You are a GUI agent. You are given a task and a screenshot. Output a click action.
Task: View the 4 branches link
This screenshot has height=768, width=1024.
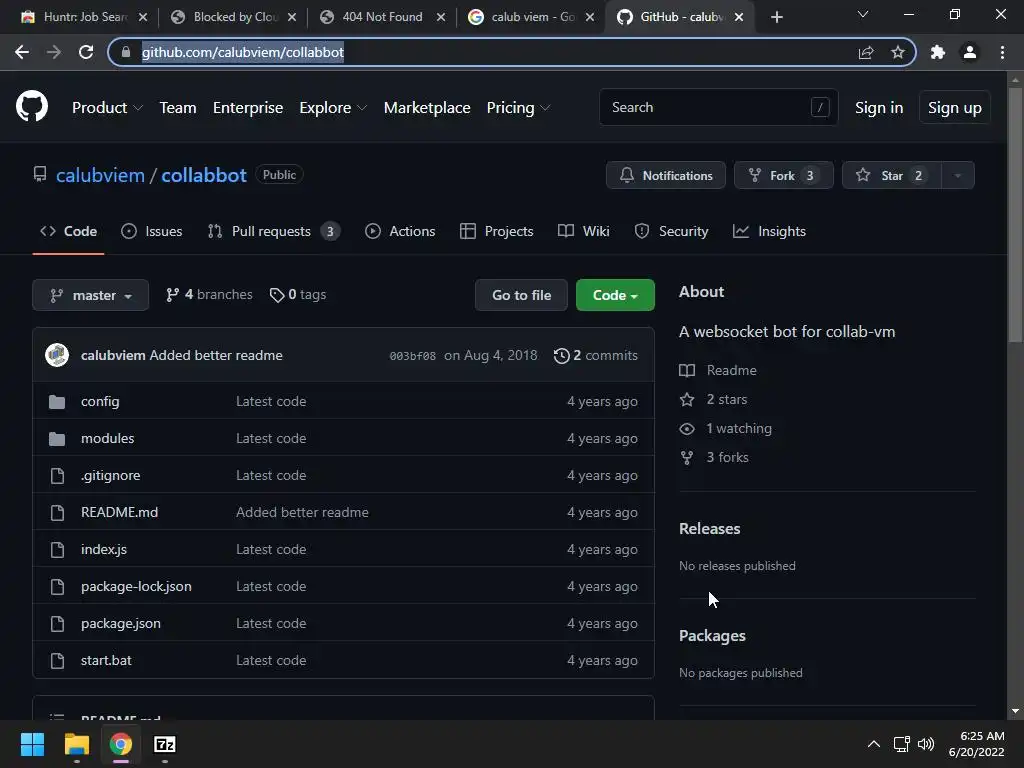point(209,295)
